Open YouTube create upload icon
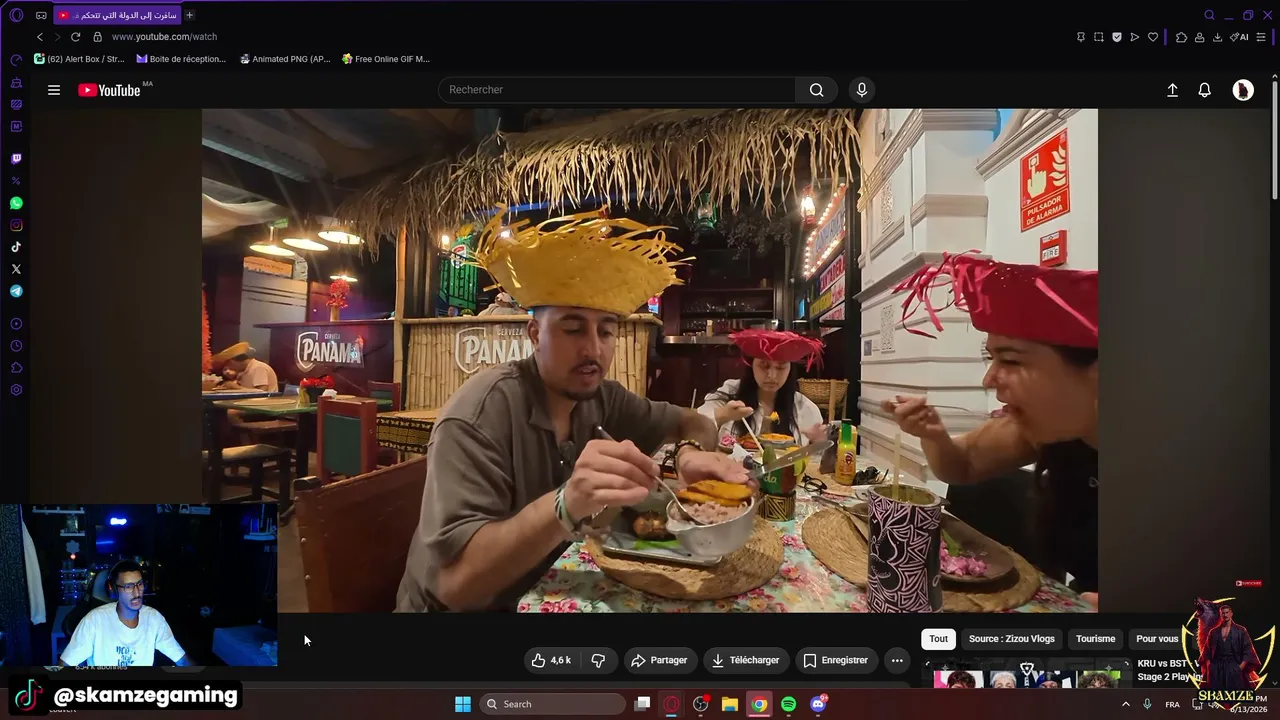 click(1172, 90)
